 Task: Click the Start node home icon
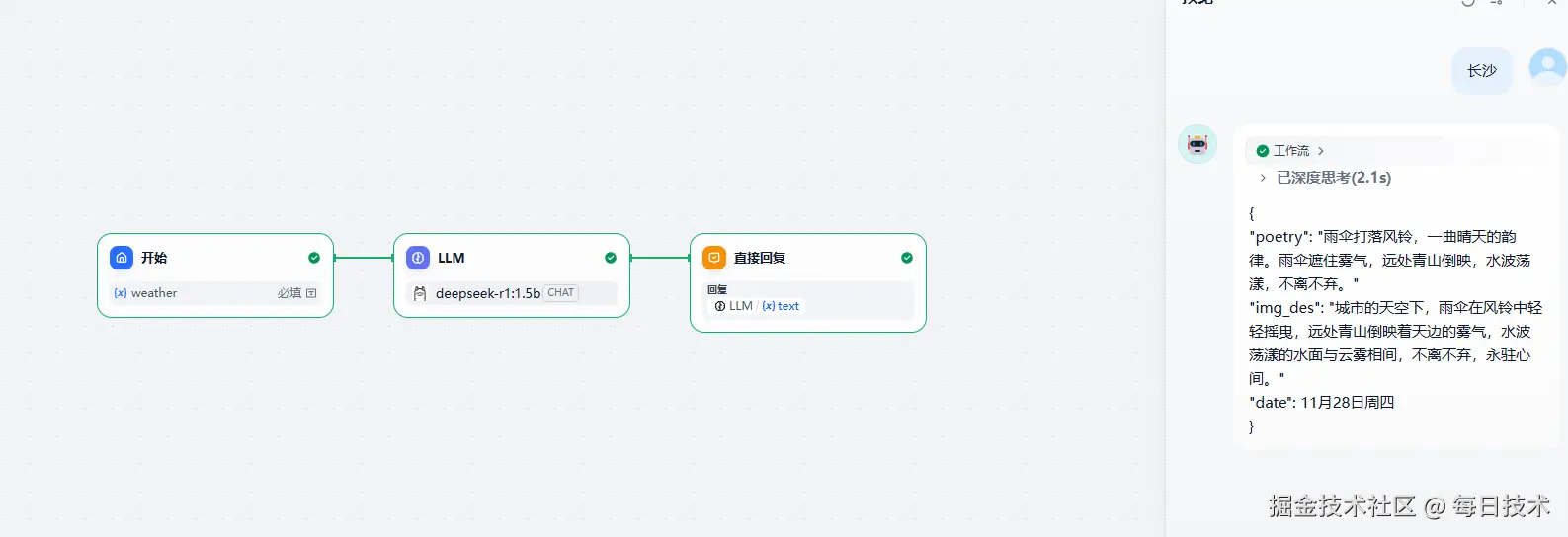122,258
